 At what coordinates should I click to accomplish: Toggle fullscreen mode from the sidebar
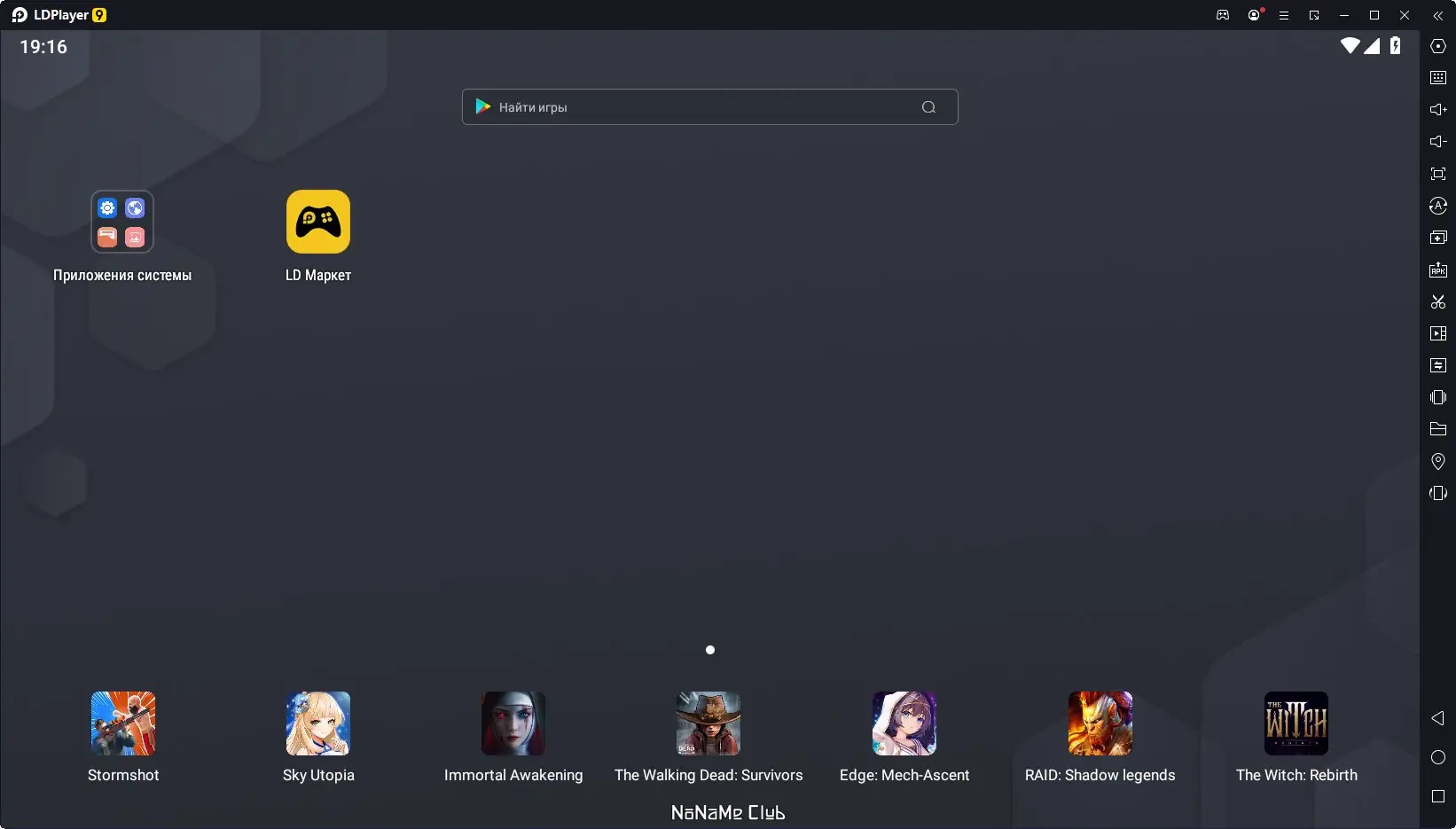coord(1438,174)
